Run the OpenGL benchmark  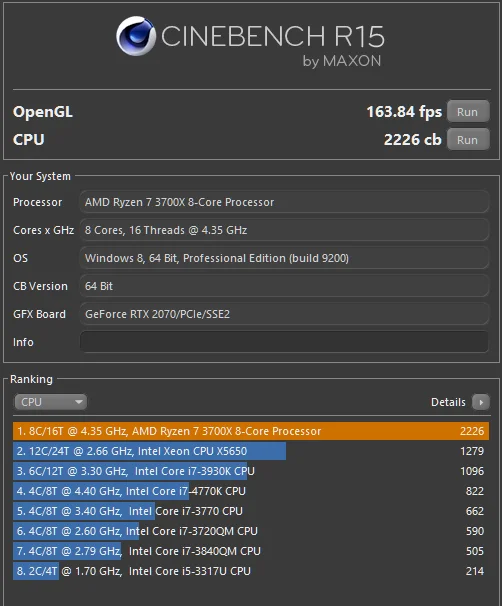click(468, 112)
